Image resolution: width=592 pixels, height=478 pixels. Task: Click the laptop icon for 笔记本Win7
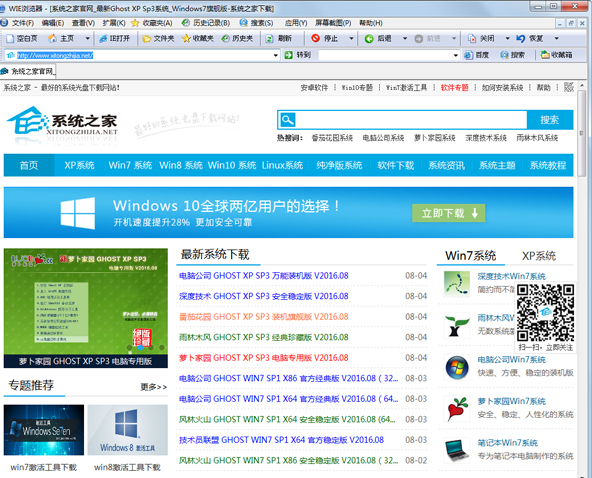(x=457, y=450)
